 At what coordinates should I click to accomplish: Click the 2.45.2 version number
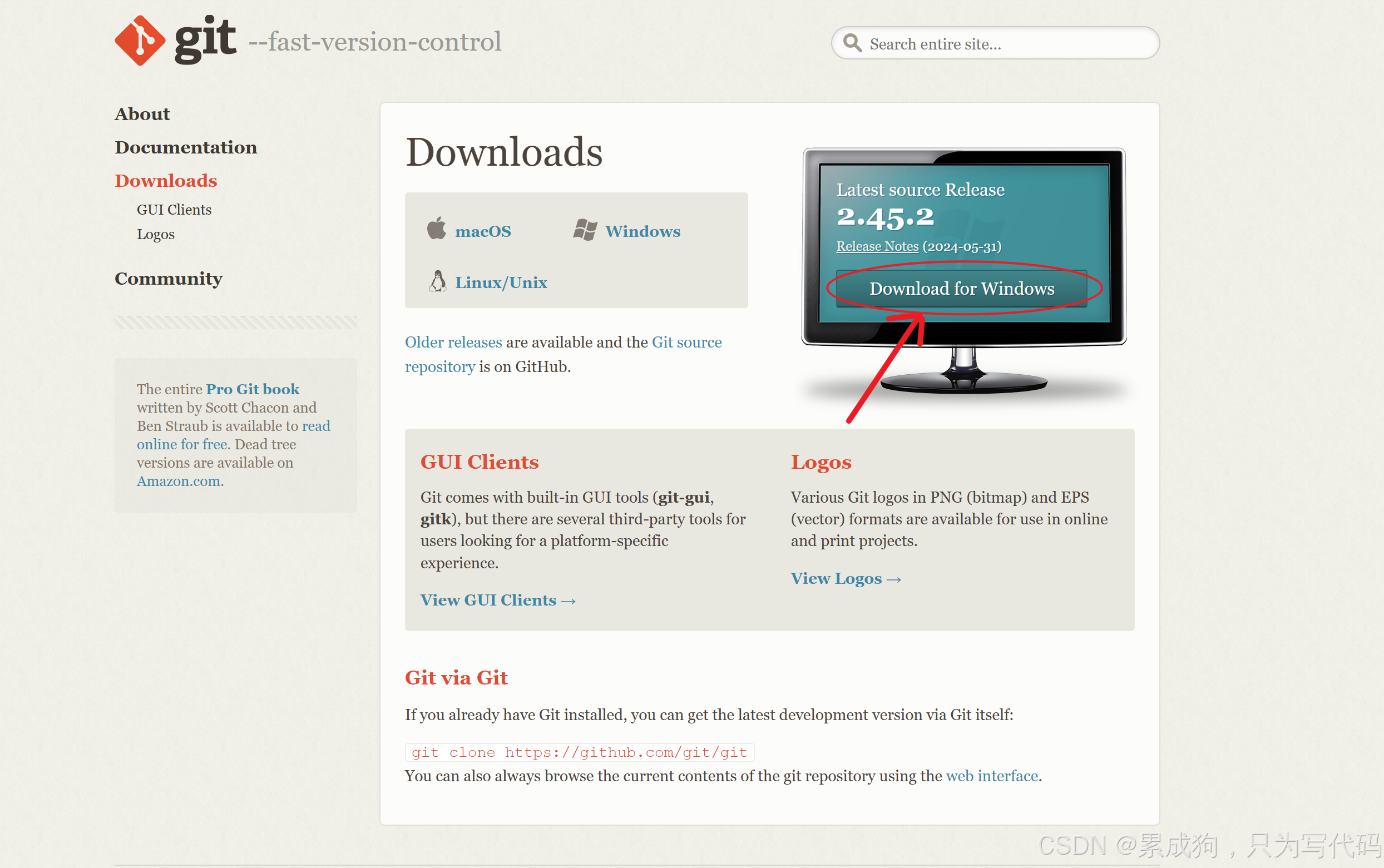tap(885, 217)
